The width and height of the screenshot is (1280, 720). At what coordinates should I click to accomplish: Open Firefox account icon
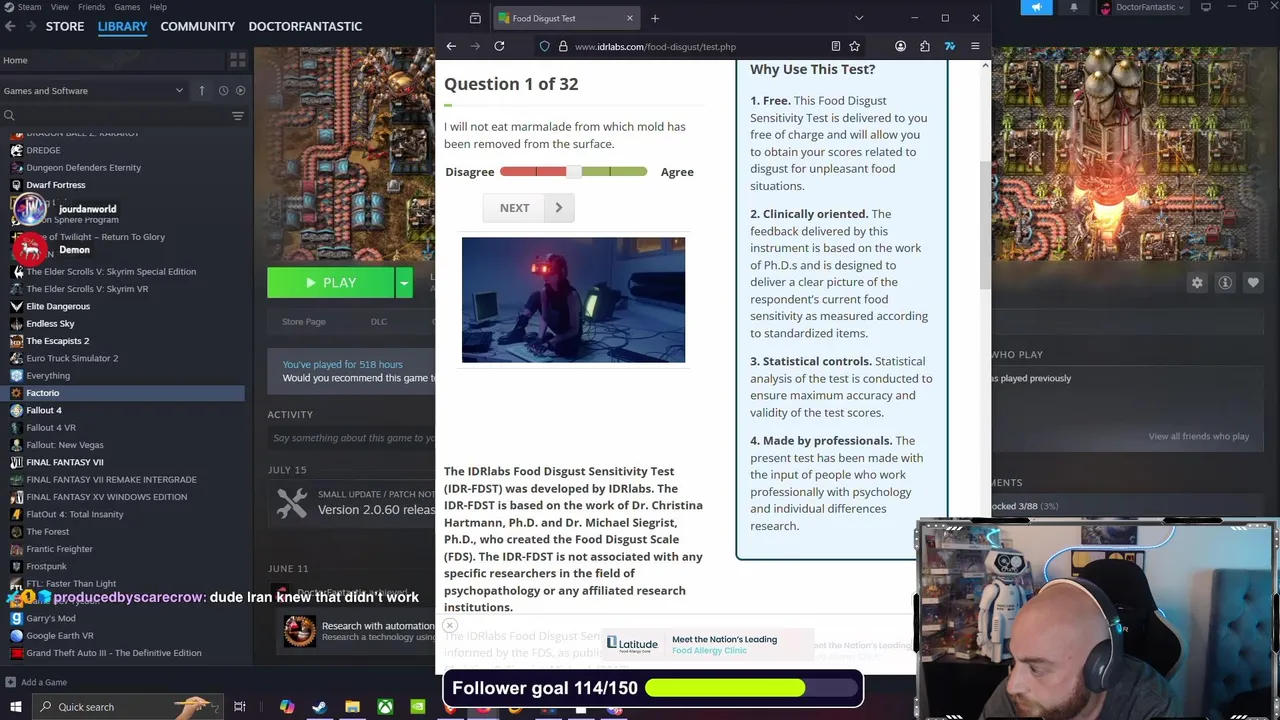tap(900, 46)
